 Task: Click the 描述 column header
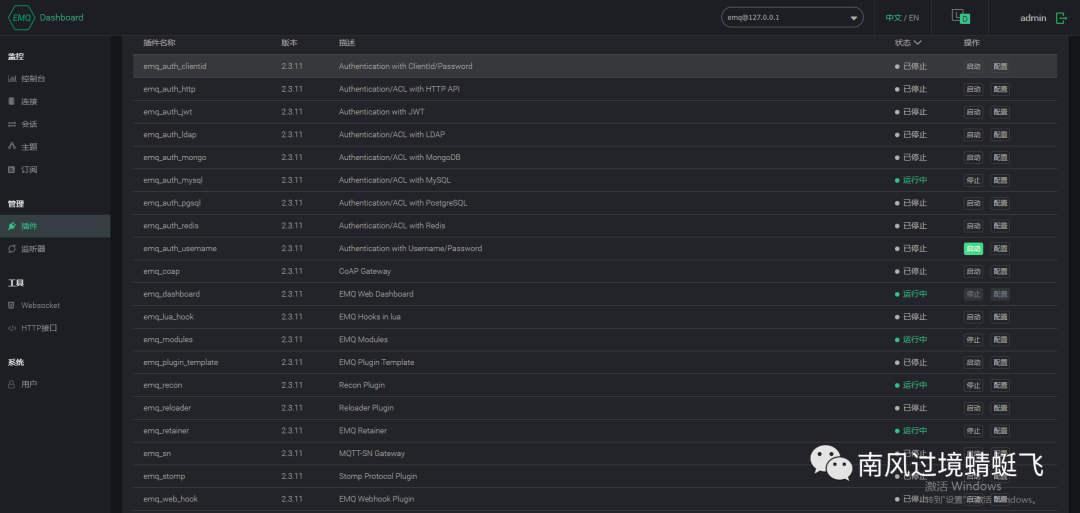(x=346, y=43)
